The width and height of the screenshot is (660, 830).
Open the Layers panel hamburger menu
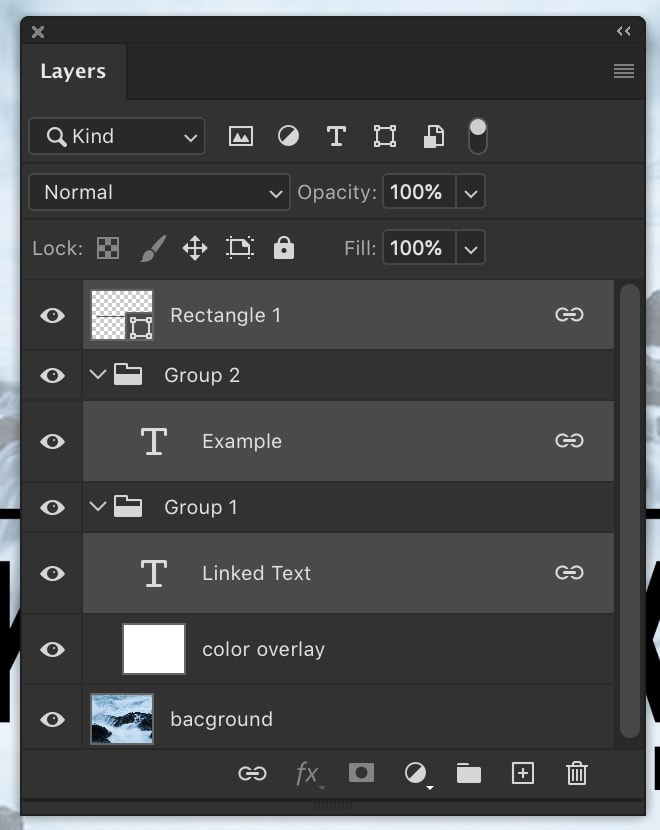624,72
